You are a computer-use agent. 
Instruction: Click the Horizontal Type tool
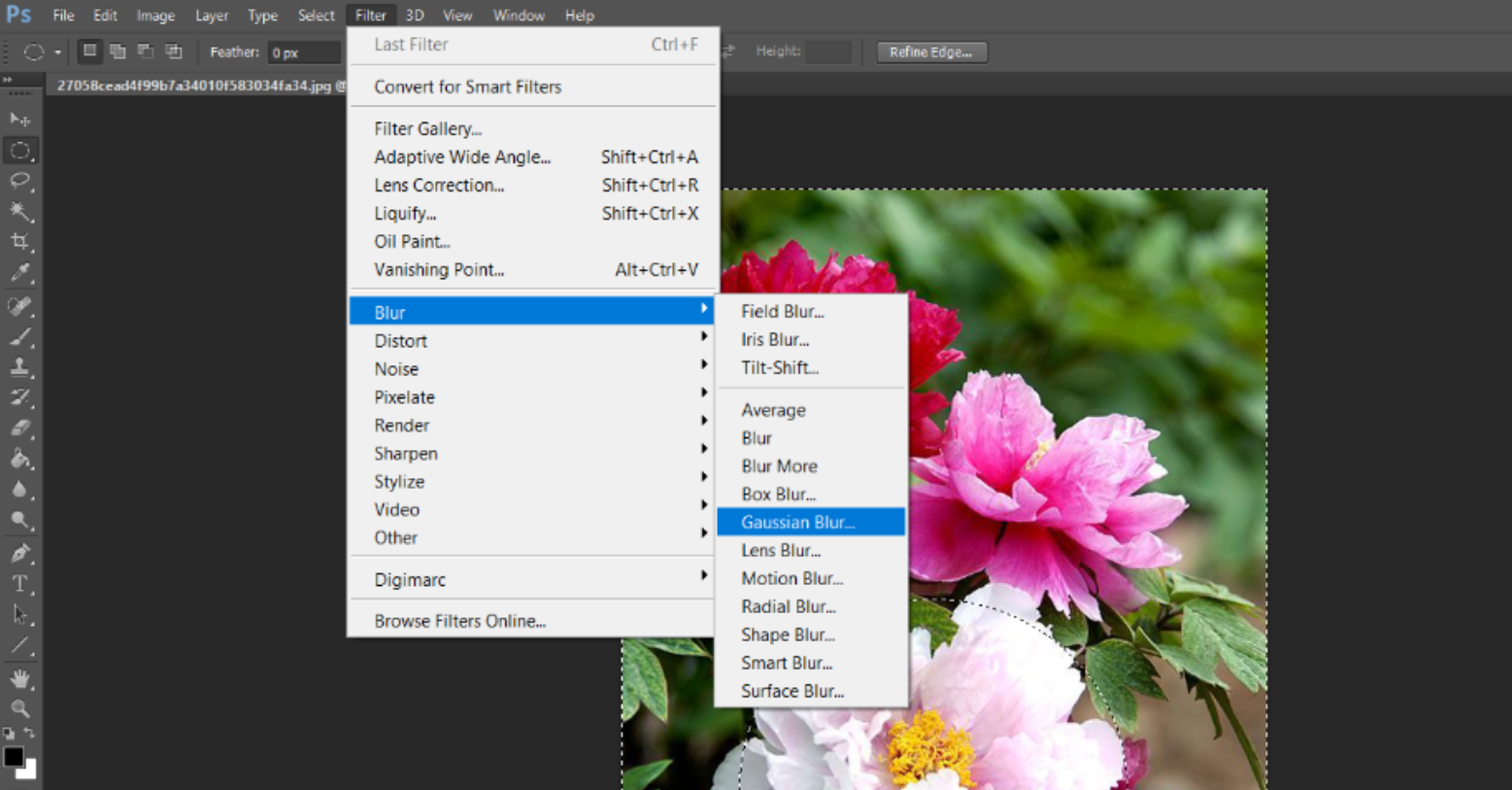click(x=19, y=584)
